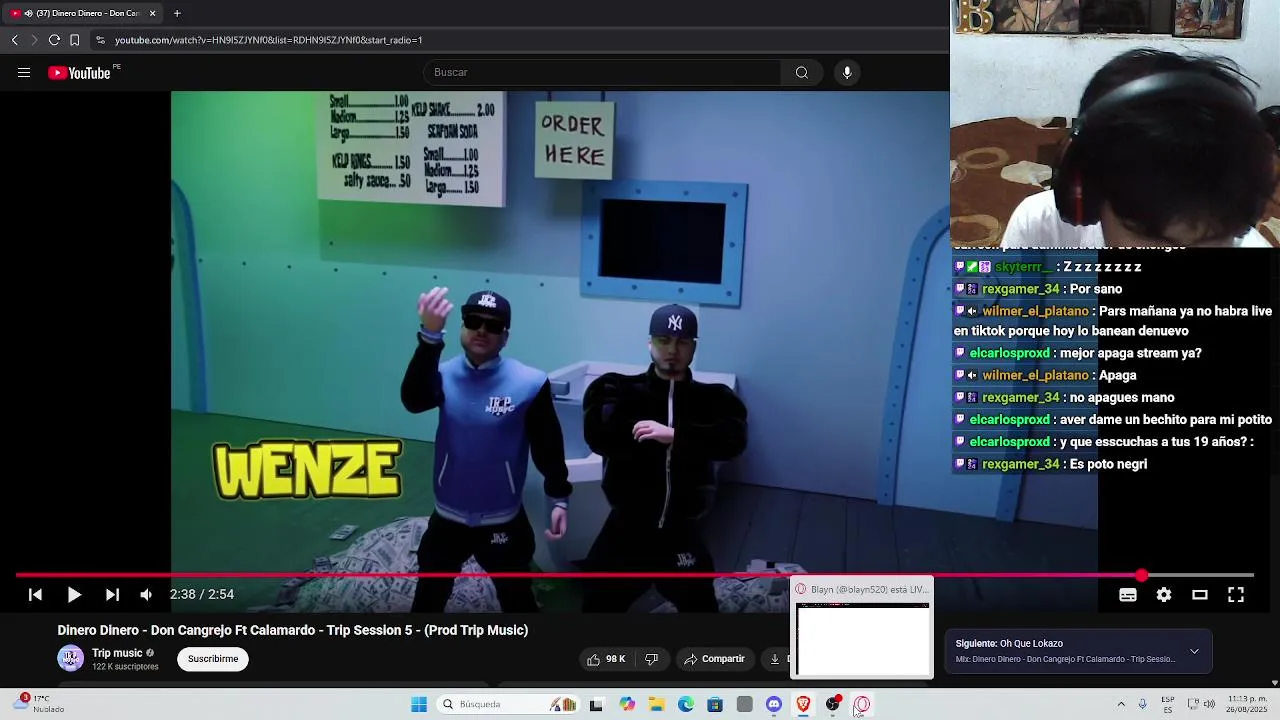Open OBS Studio from taskbar
The width and height of the screenshot is (1280, 720).
point(833,704)
